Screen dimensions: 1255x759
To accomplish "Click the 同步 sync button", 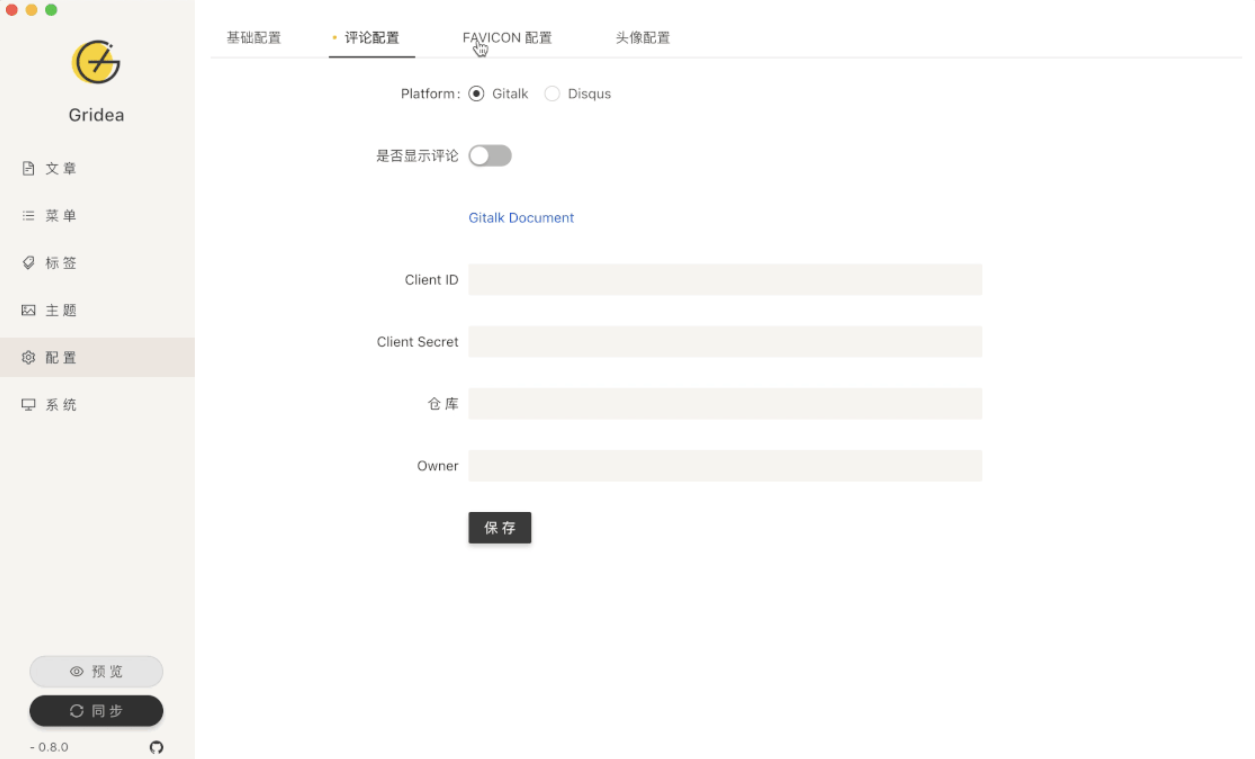I will coord(96,710).
